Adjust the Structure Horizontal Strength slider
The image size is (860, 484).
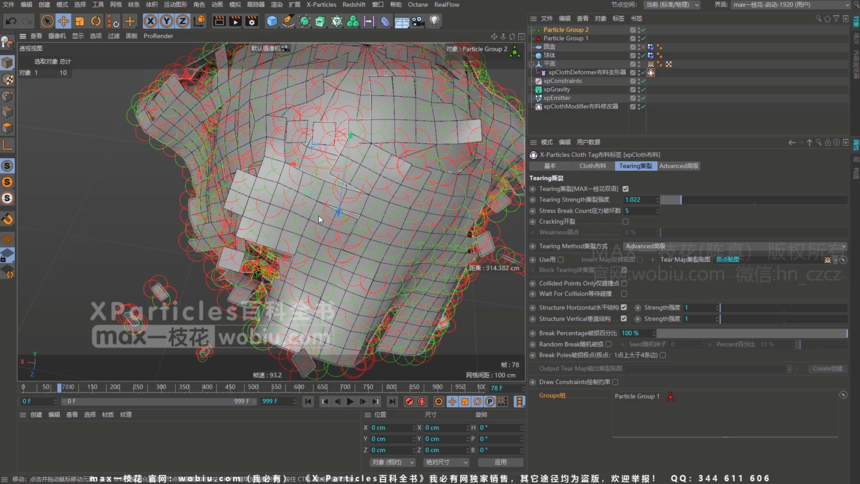click(783, 307)
